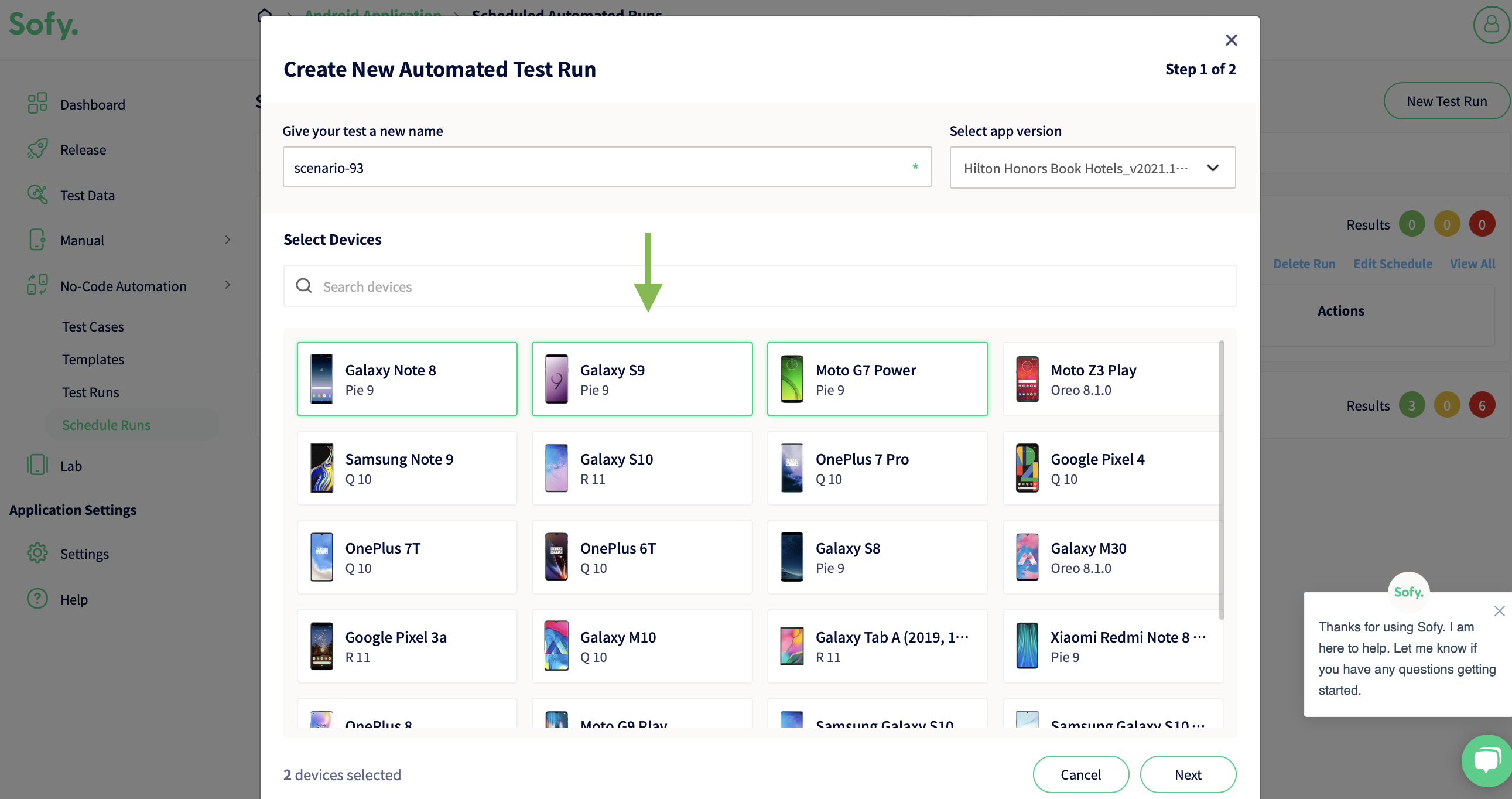Click the Moto Z3 Play phone thumbnail
This screenshot has width=1512, height=799.
[x=1027, y=378]
